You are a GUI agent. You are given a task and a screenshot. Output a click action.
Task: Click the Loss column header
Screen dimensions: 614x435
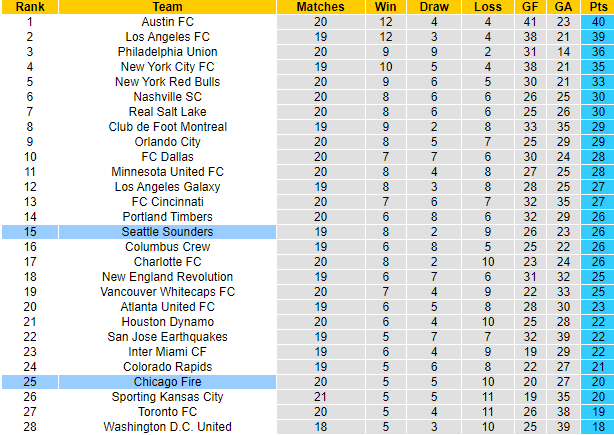point(486,6)
